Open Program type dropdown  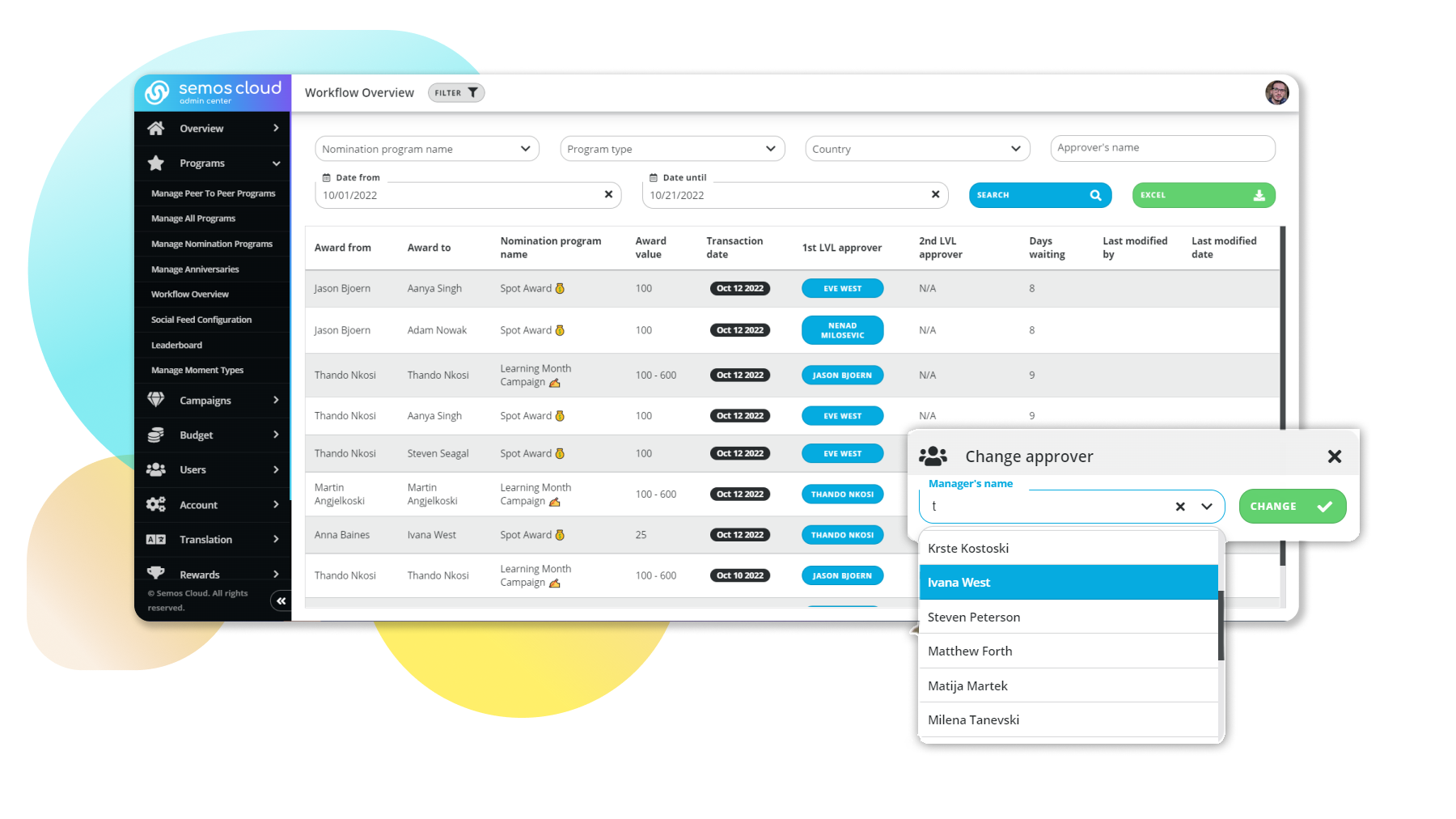click(x=672, y=149)
